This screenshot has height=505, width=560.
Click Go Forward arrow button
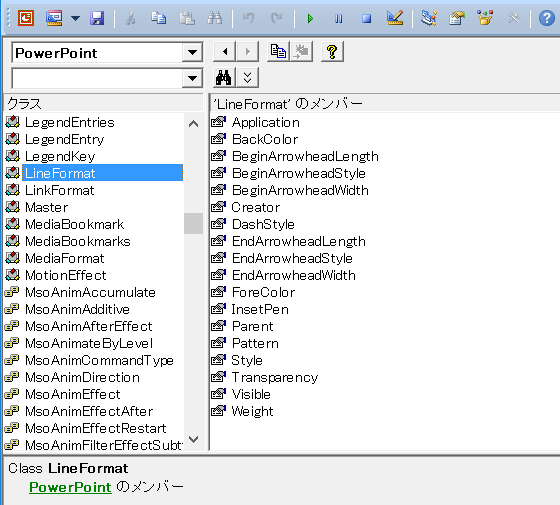[248, 52]
